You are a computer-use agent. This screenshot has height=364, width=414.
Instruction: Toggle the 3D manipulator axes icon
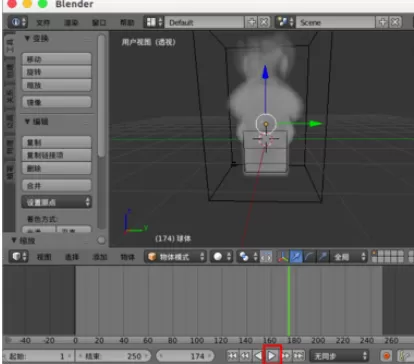(283, 257)
